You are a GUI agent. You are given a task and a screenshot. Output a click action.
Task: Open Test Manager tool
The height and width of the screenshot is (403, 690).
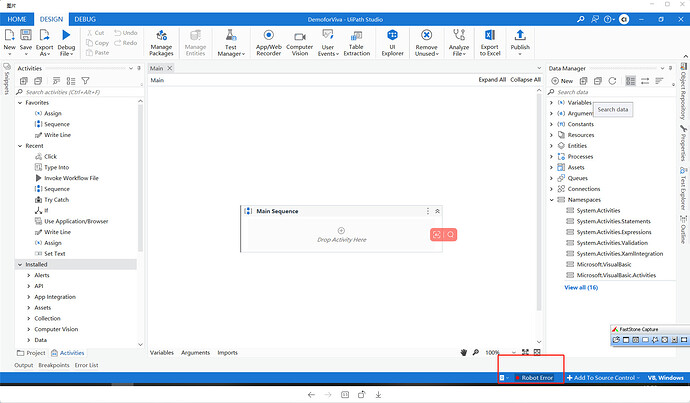(231, 43)
